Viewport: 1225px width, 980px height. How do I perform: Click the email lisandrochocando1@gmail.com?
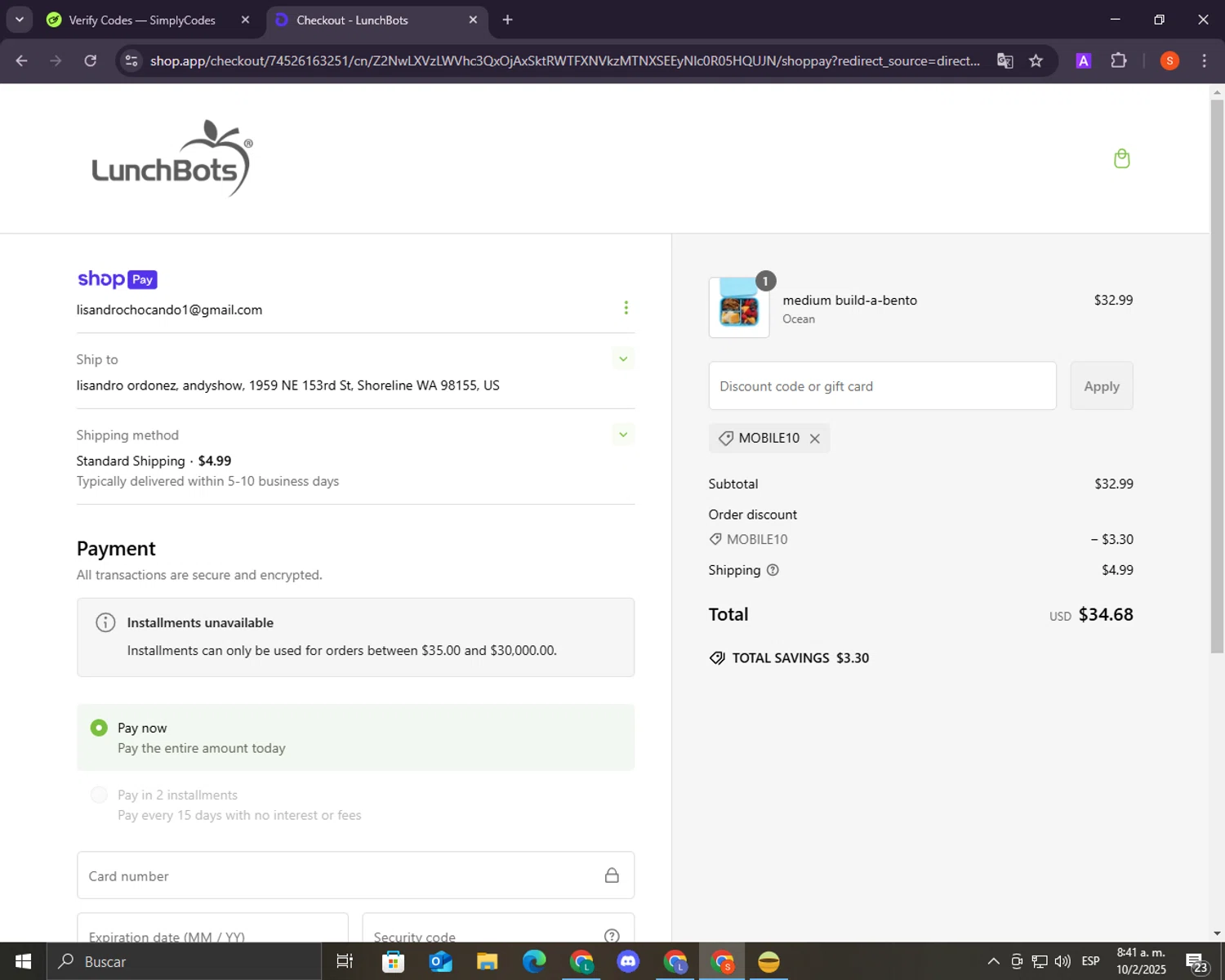170,310
